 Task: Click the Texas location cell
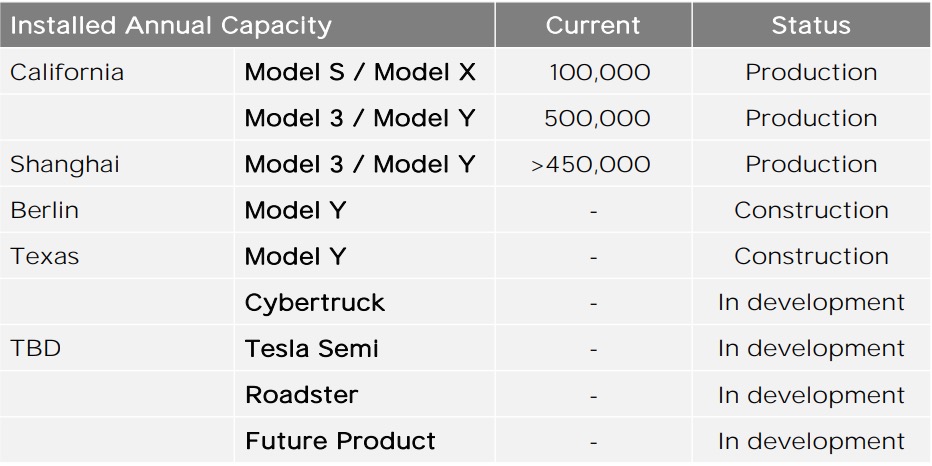point(44,257)
